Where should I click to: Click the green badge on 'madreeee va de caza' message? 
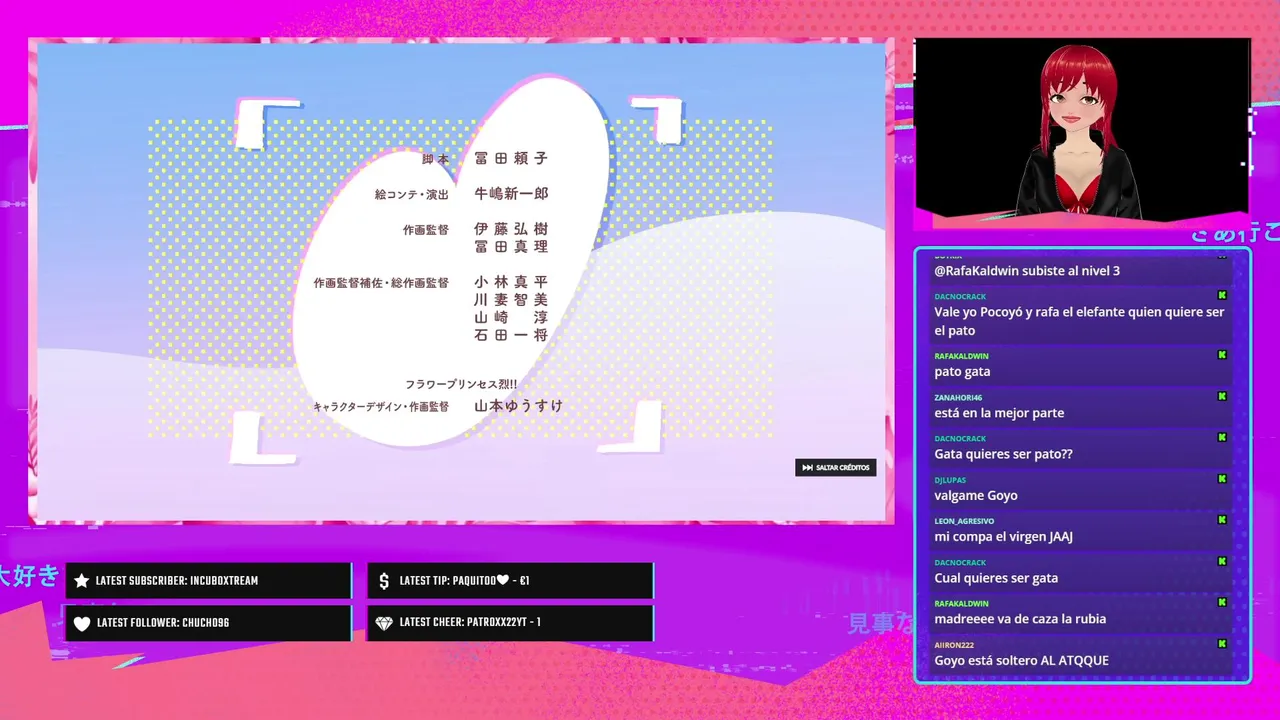point(1222,603)
